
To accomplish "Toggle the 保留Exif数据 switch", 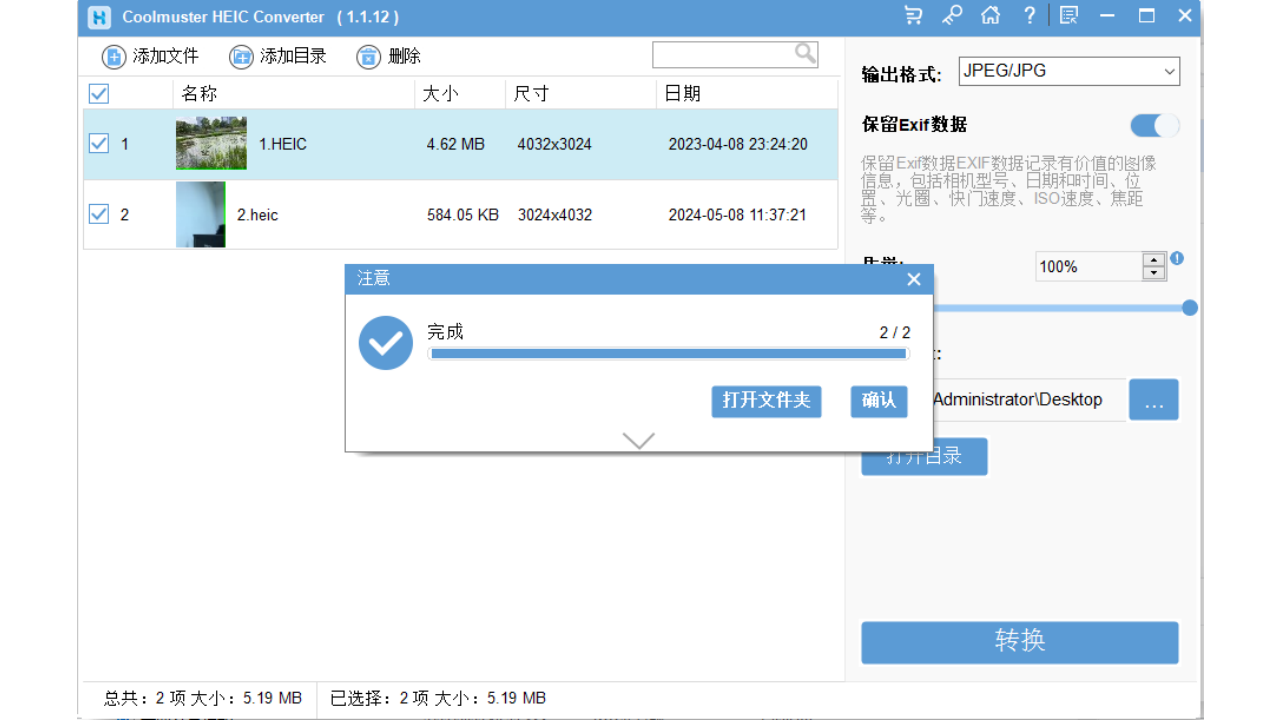I will tap(1155, 125).
